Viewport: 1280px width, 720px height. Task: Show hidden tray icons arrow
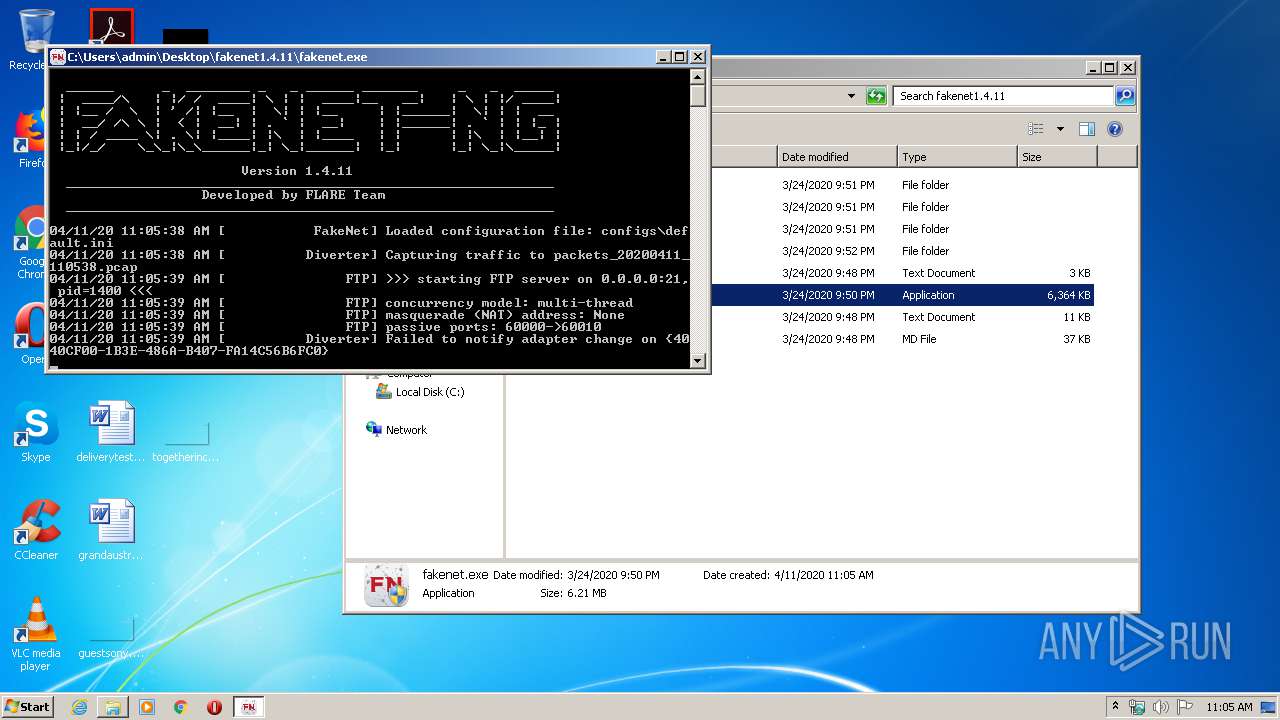coord(1115,707)
